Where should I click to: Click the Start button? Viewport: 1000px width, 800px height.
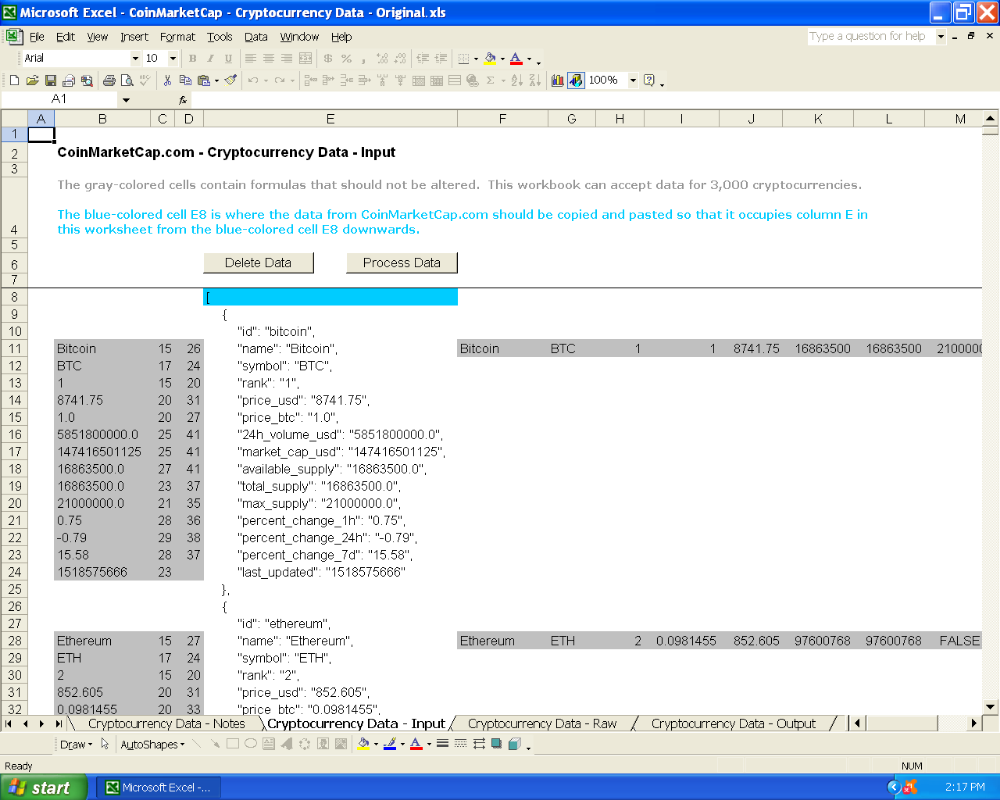pyautogui.click(x=43, y=787)
